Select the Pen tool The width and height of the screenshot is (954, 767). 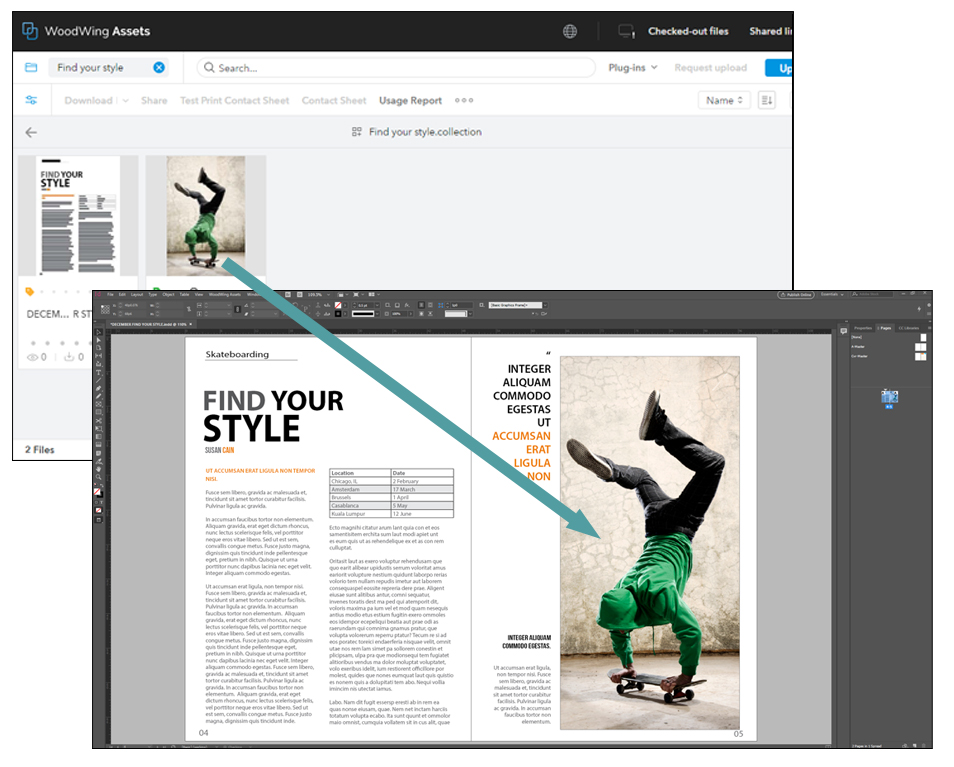coord(97,388)
